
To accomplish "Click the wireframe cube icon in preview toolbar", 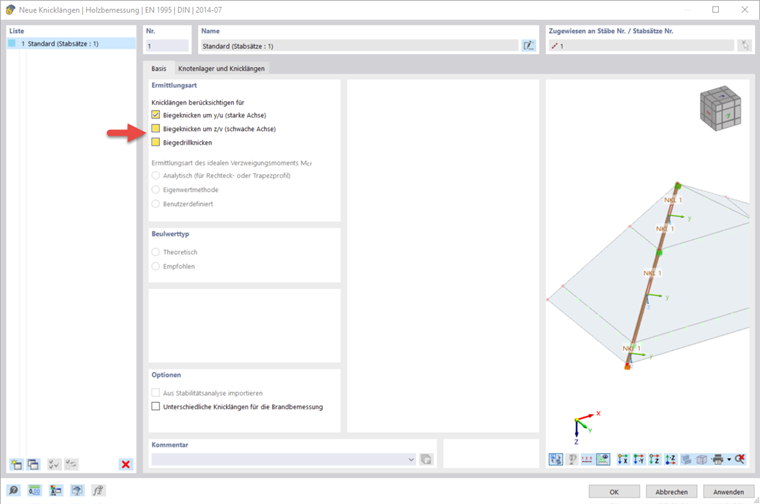I will 702,459.
